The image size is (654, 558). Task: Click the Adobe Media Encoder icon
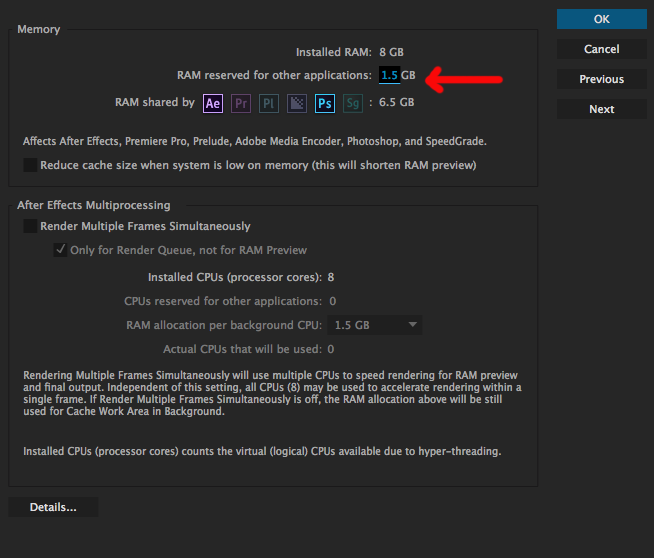point(297,103)
